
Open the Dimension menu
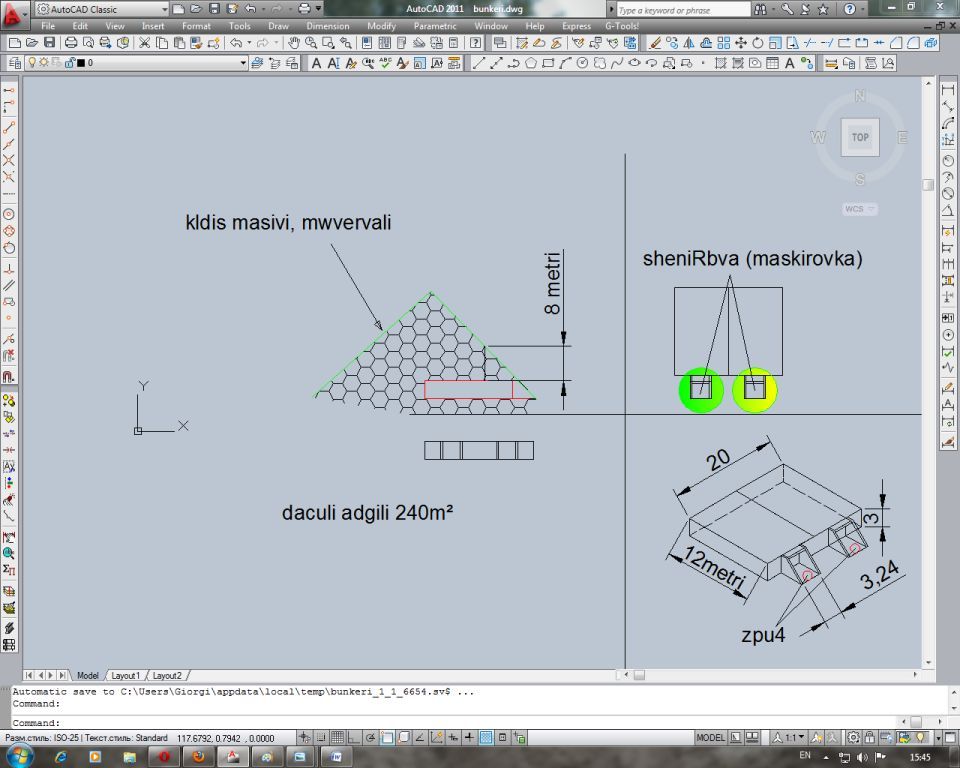(327, 26)
